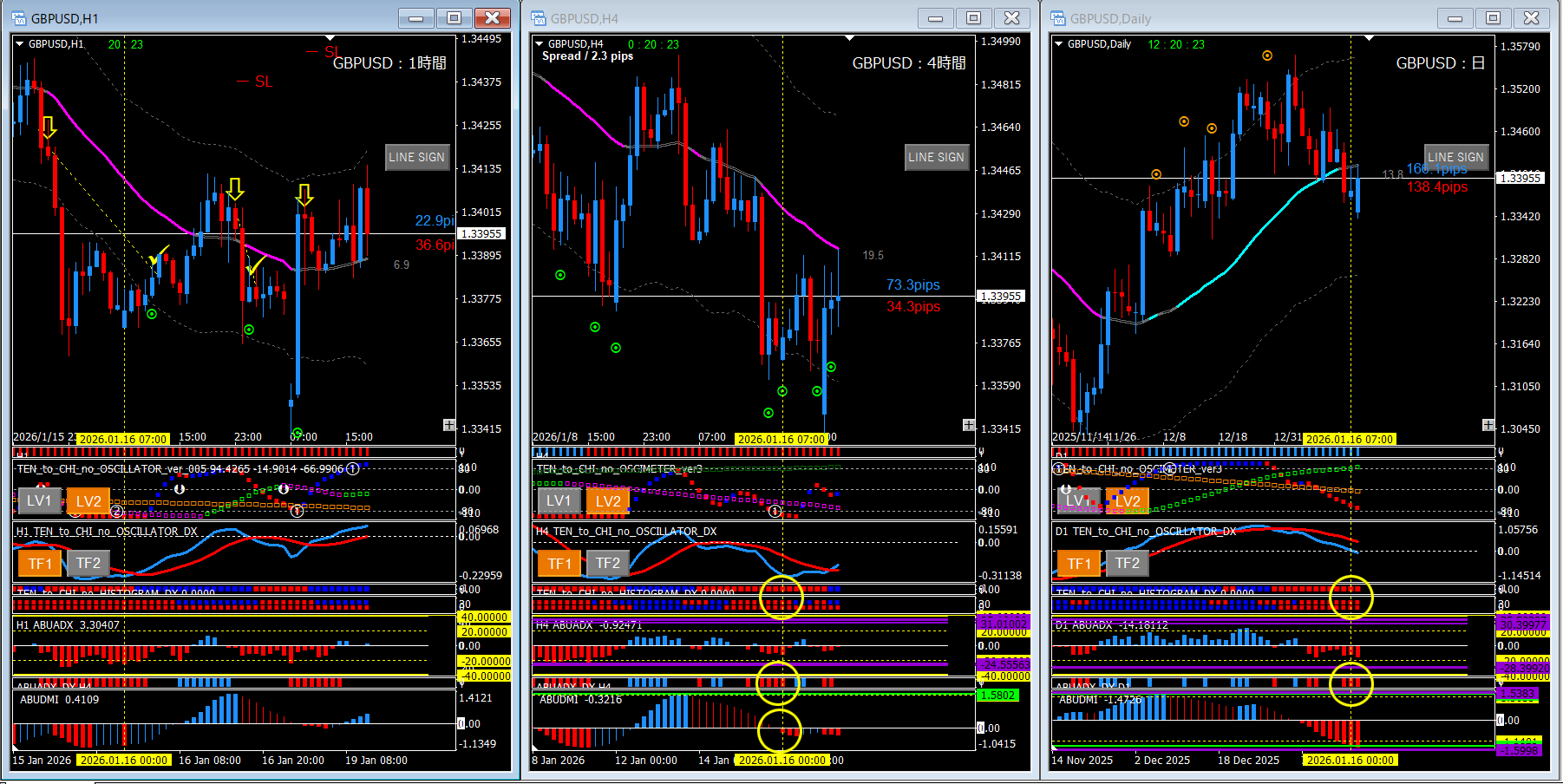This screenshot has height=784, width=1563.
Task: Click the 2026.01.16 07:00 time label on Daily chart
Action: coord(1349,439)
